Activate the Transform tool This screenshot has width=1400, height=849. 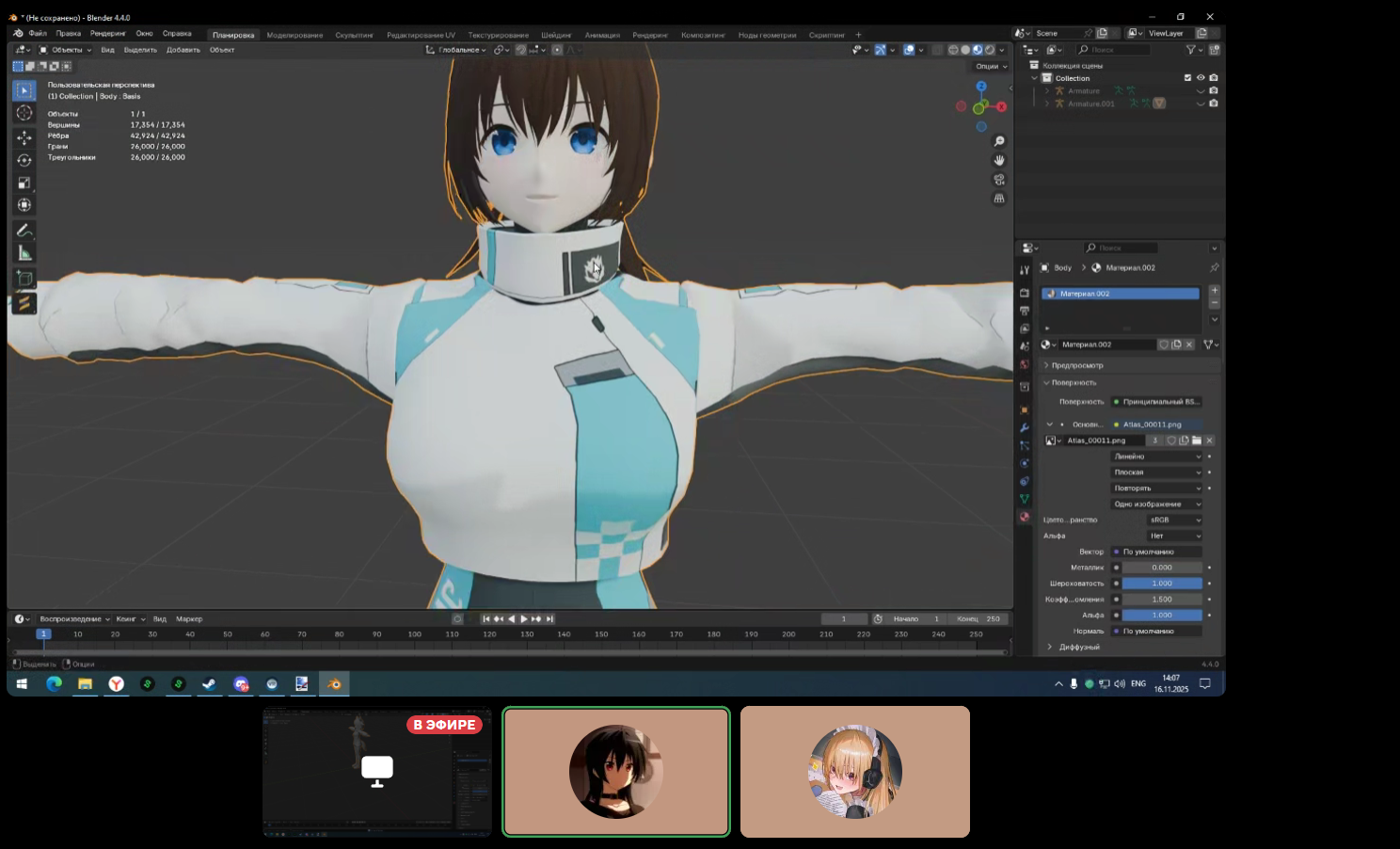pos(24,205)
